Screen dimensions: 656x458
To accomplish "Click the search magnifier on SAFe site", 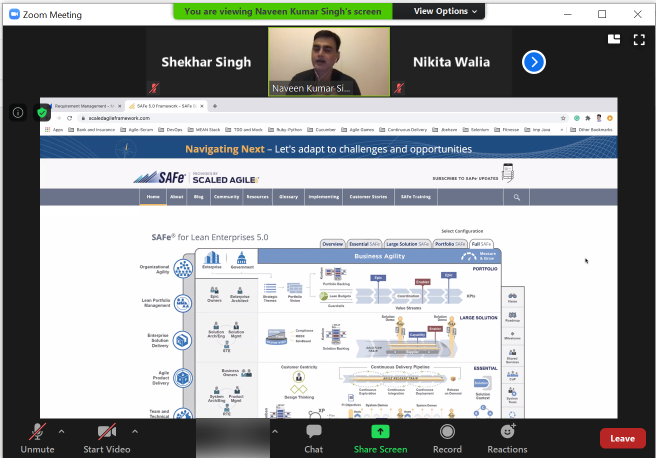I will click(x=517, y=197).
